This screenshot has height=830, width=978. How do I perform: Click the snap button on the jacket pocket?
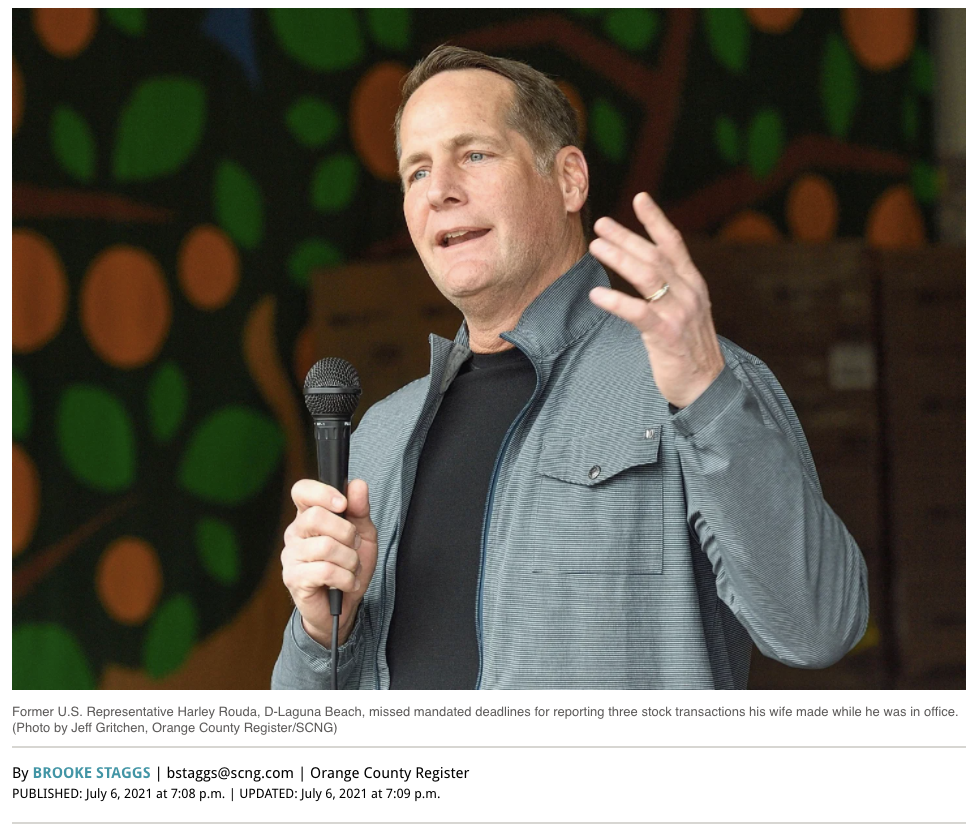pos(594,472)
